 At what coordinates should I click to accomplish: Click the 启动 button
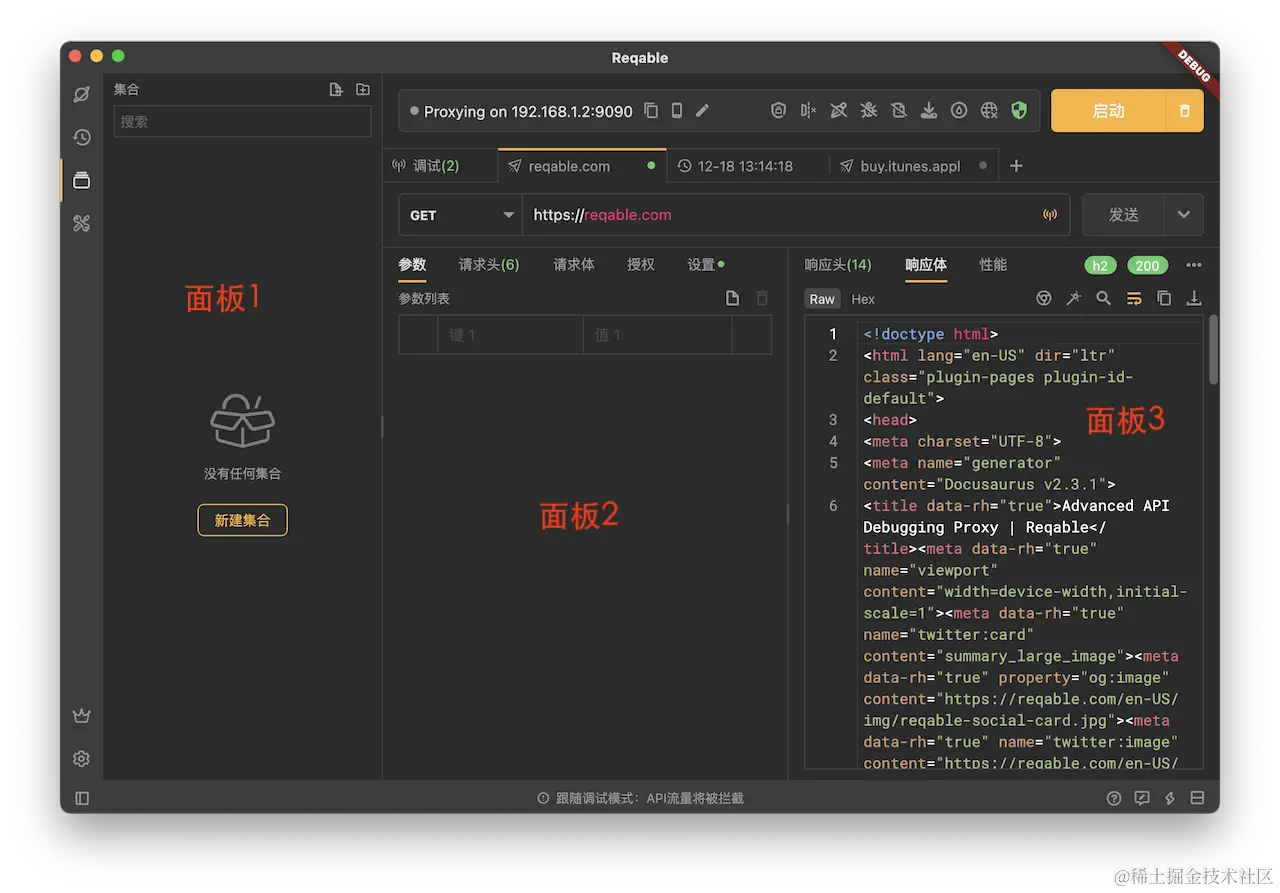(1108, 111)
